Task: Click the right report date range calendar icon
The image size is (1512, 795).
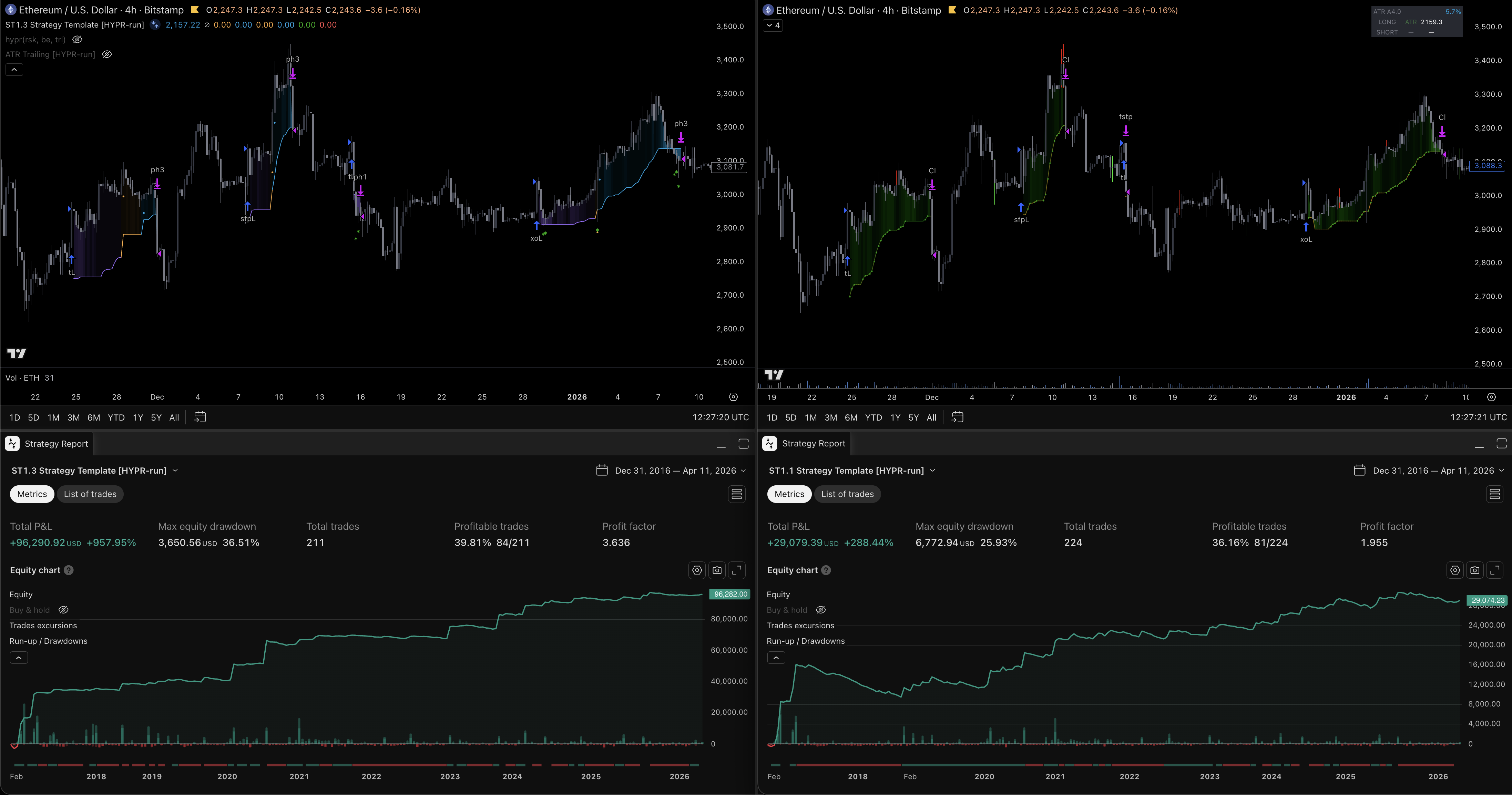Action: pyautogui.click(x=1359, y=471)
